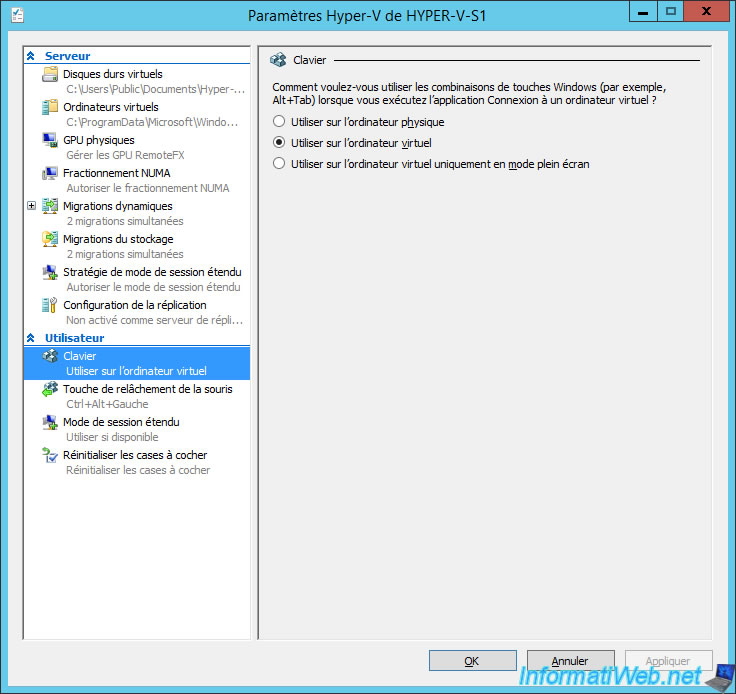Click Autoriser le fractionnement NUMA text

point(148,188)
